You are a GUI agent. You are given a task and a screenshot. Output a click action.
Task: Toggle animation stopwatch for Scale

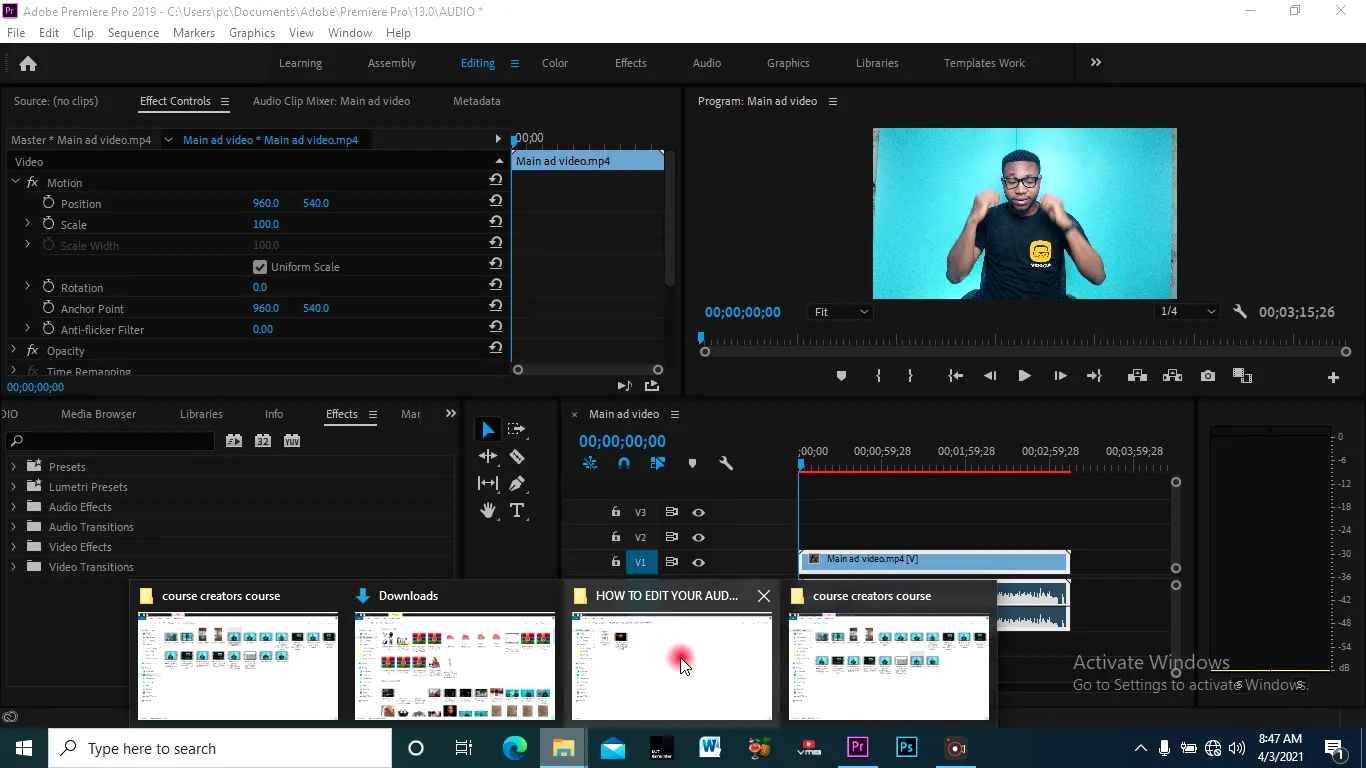[48, 224]
